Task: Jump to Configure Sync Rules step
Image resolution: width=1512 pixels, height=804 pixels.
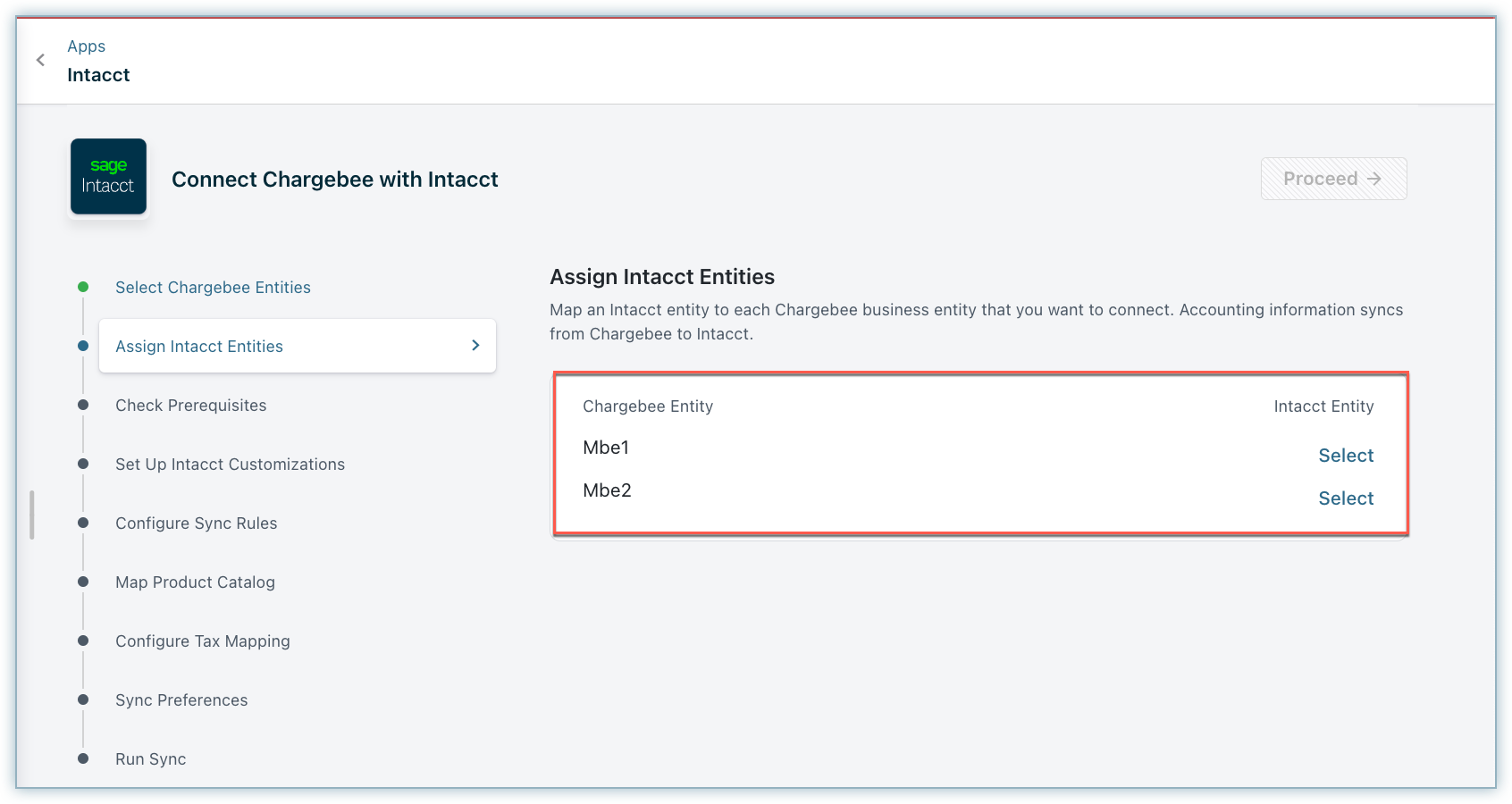Action: coord(196,523)
